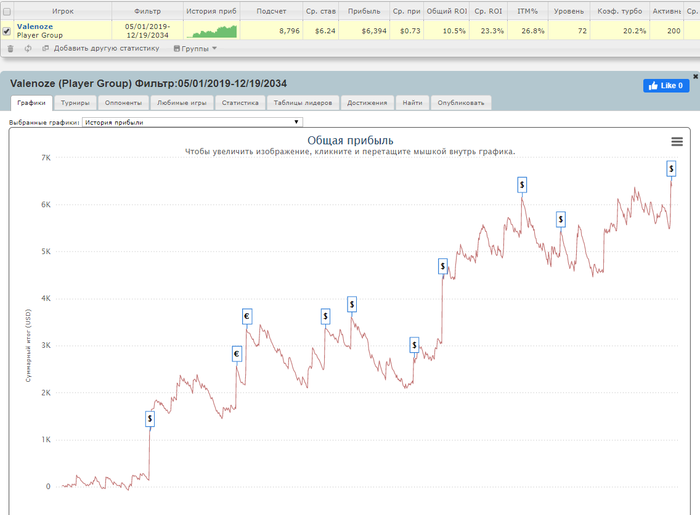
Task: Toggle the Valenoze row checkbox
Action: point(7,31)
